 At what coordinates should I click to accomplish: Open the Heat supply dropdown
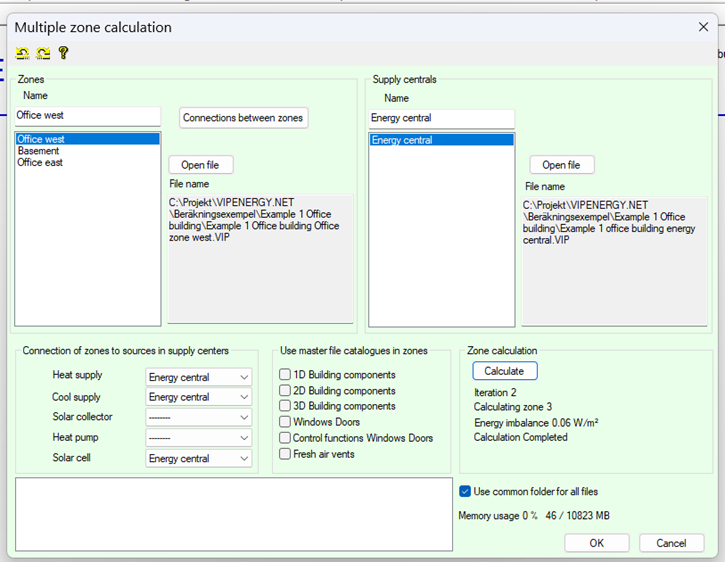pyautogui.click(x=198, y=377)
